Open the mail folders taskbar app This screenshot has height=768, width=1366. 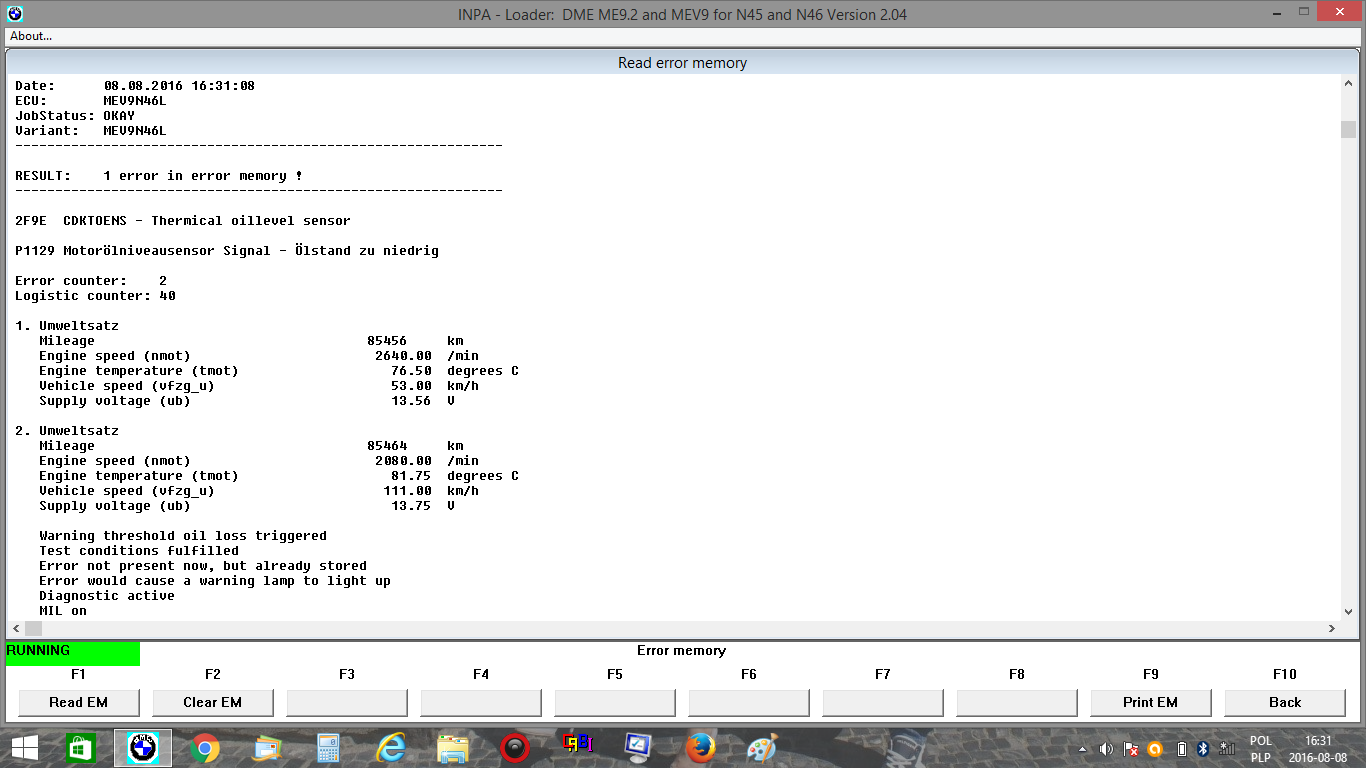coord(267,748)
